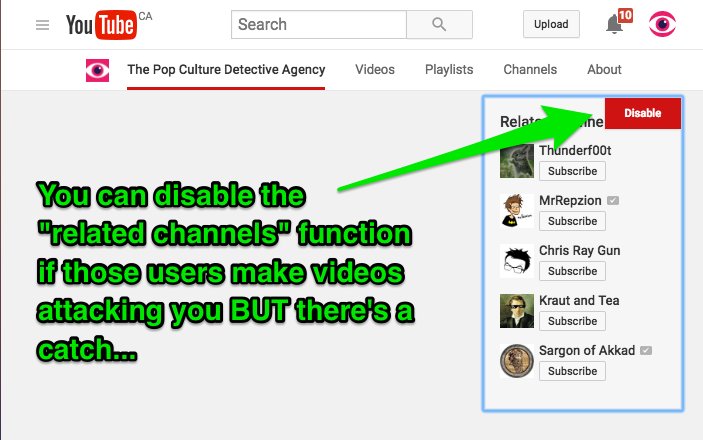Subscribe to MrRepzion
This screenshot has width=703, height=440.
tap(573, 221)
